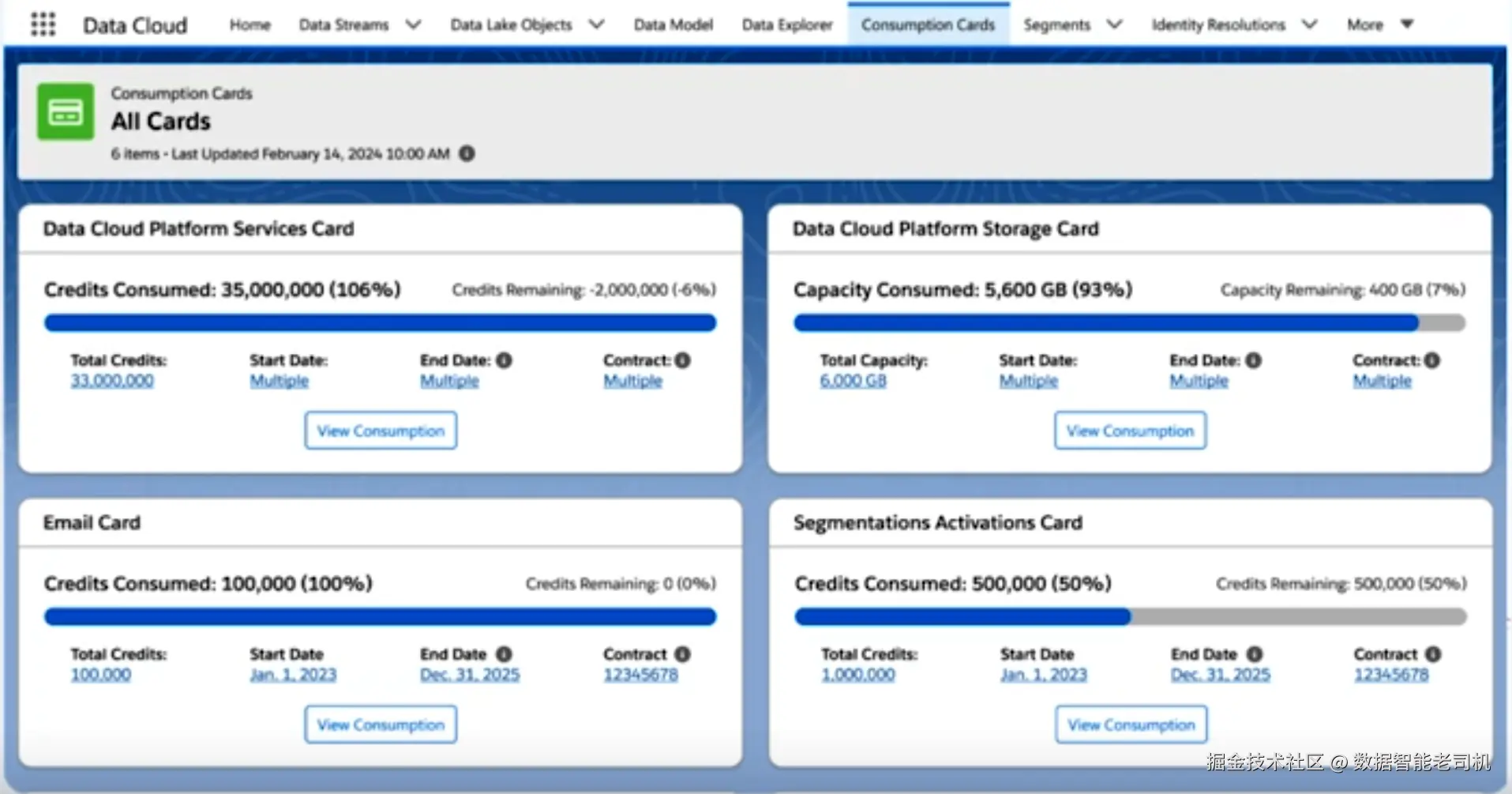Click the Data Cloud Platform Storage Card title
1512x794 pixels.
click(x=946, y=229)
